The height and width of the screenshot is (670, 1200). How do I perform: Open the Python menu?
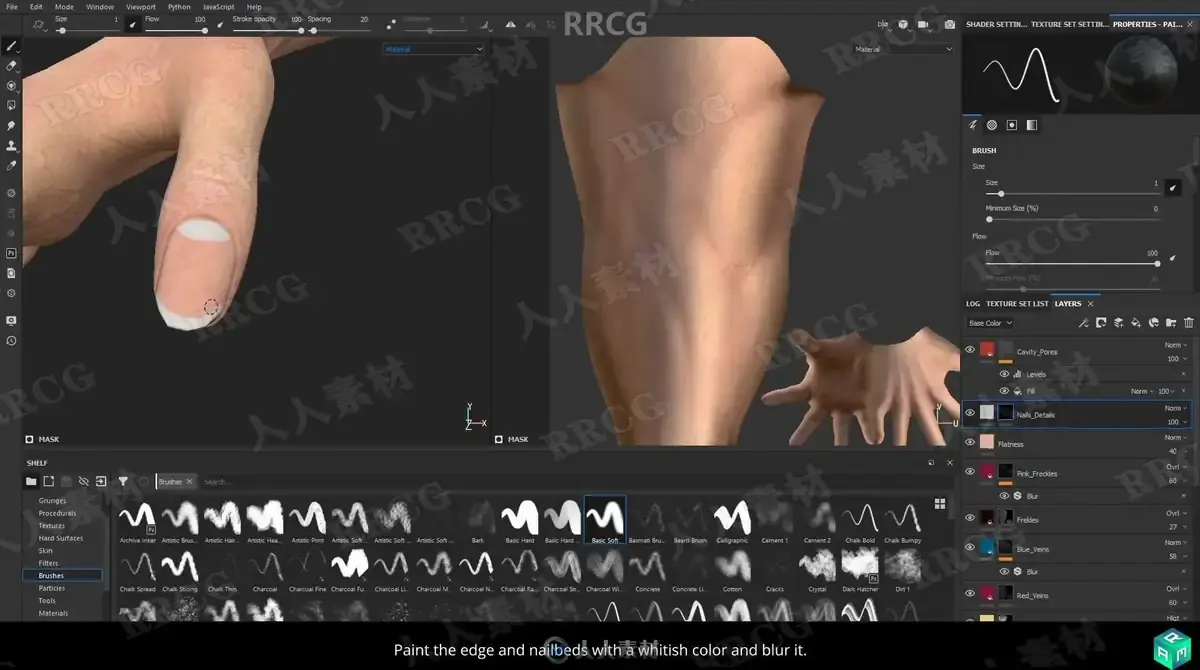[x=179, y=6]
